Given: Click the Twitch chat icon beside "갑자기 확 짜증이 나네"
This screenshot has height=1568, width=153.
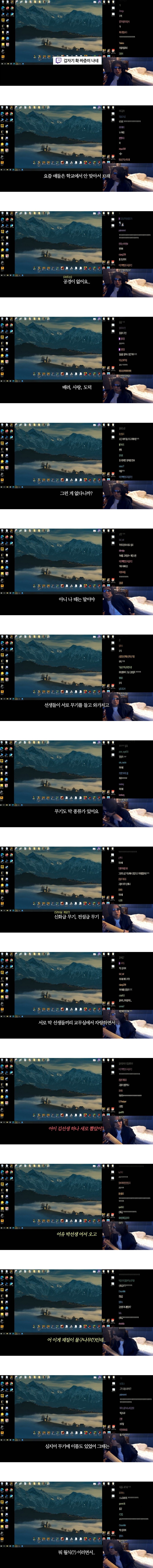Looking at the screenshot, I should pyautogui.click(x=58, y=61).
